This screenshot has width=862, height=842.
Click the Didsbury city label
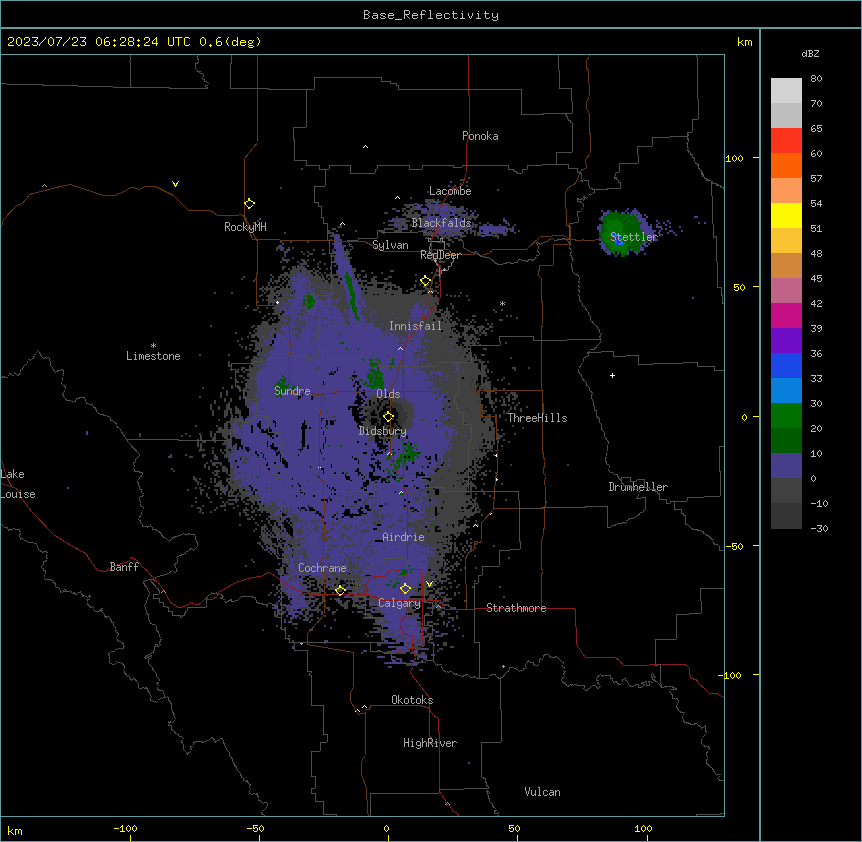[382, 431]
